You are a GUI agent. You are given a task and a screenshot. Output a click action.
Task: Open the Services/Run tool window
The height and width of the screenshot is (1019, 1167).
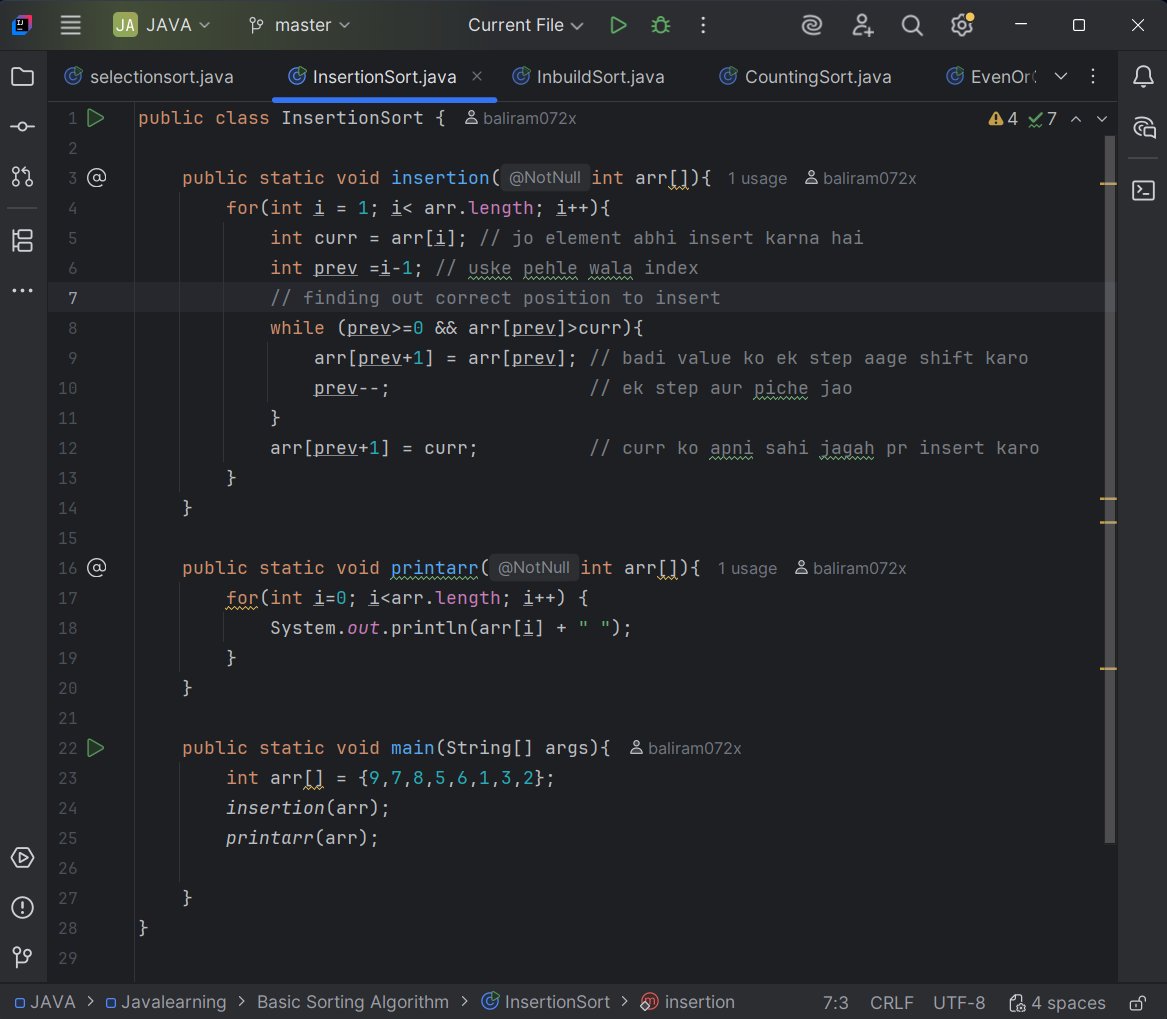(x=22, y=857)
